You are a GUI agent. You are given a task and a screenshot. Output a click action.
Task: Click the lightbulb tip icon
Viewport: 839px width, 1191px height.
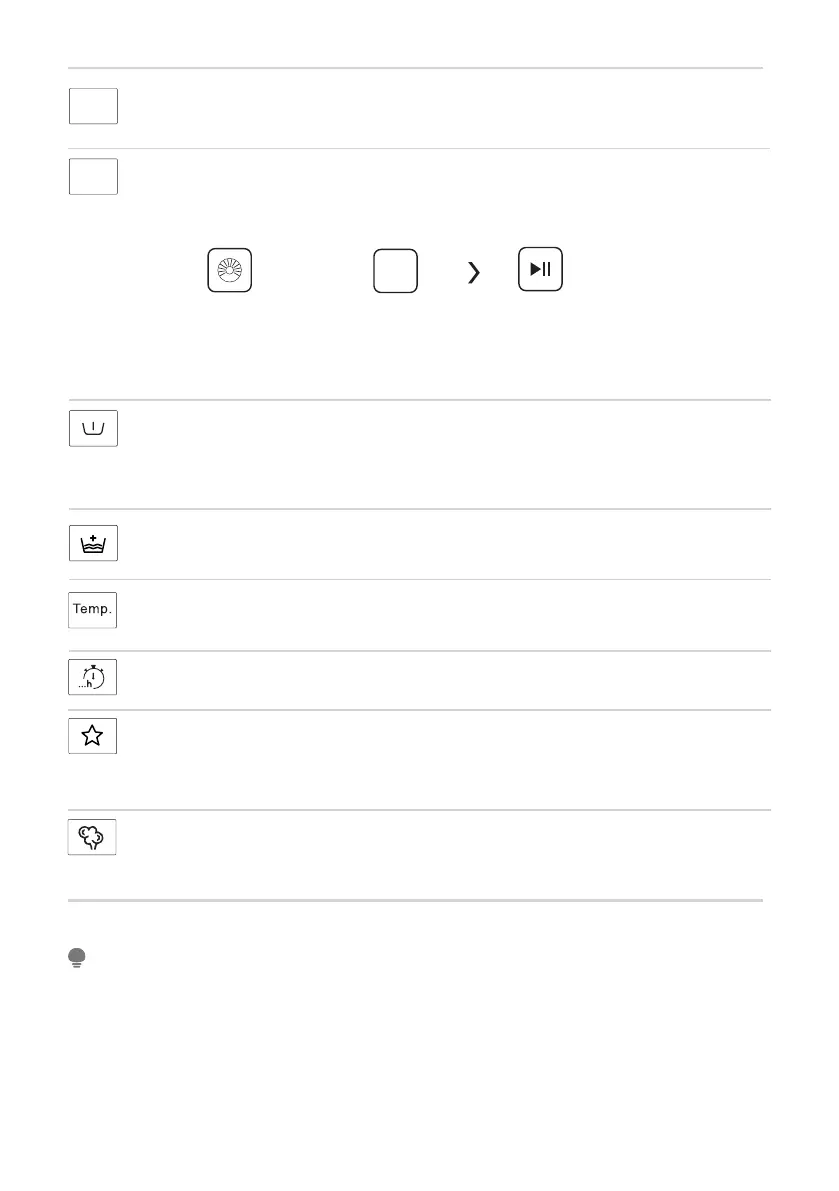(x=76, y=959)
